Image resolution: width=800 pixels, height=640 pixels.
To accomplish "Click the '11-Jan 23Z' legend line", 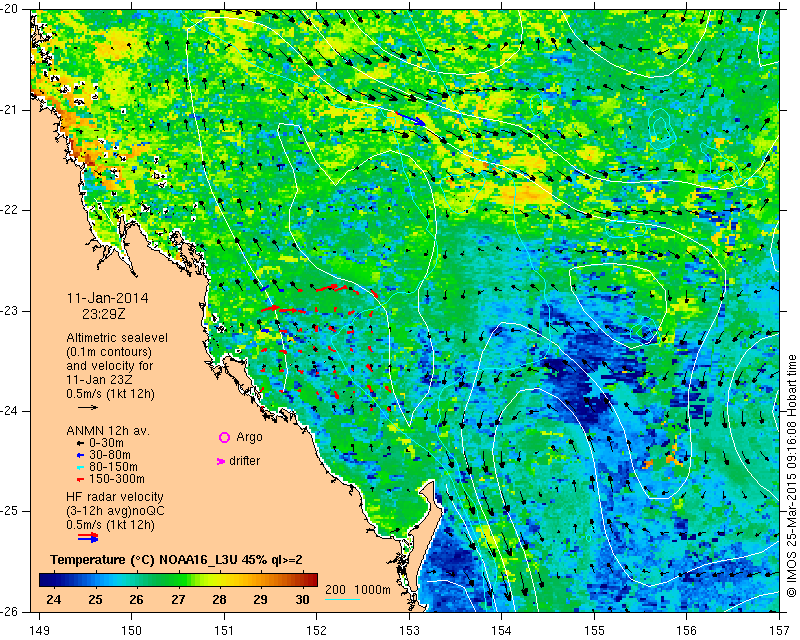I will [97, 380].
